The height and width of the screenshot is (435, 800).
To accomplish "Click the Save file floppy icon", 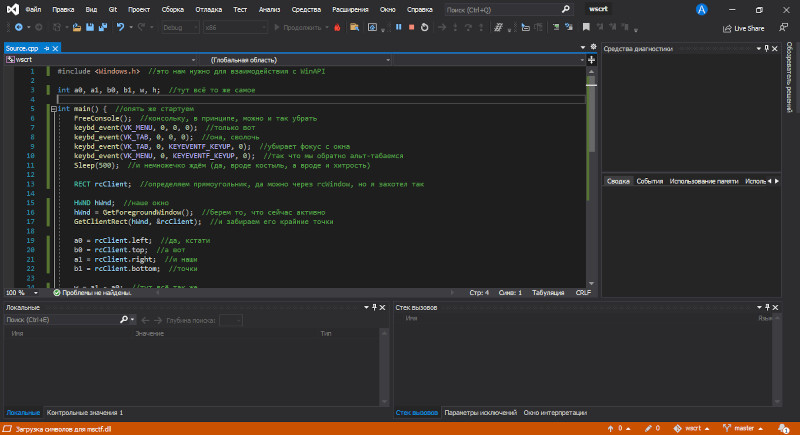I will [x=90, y=28].
